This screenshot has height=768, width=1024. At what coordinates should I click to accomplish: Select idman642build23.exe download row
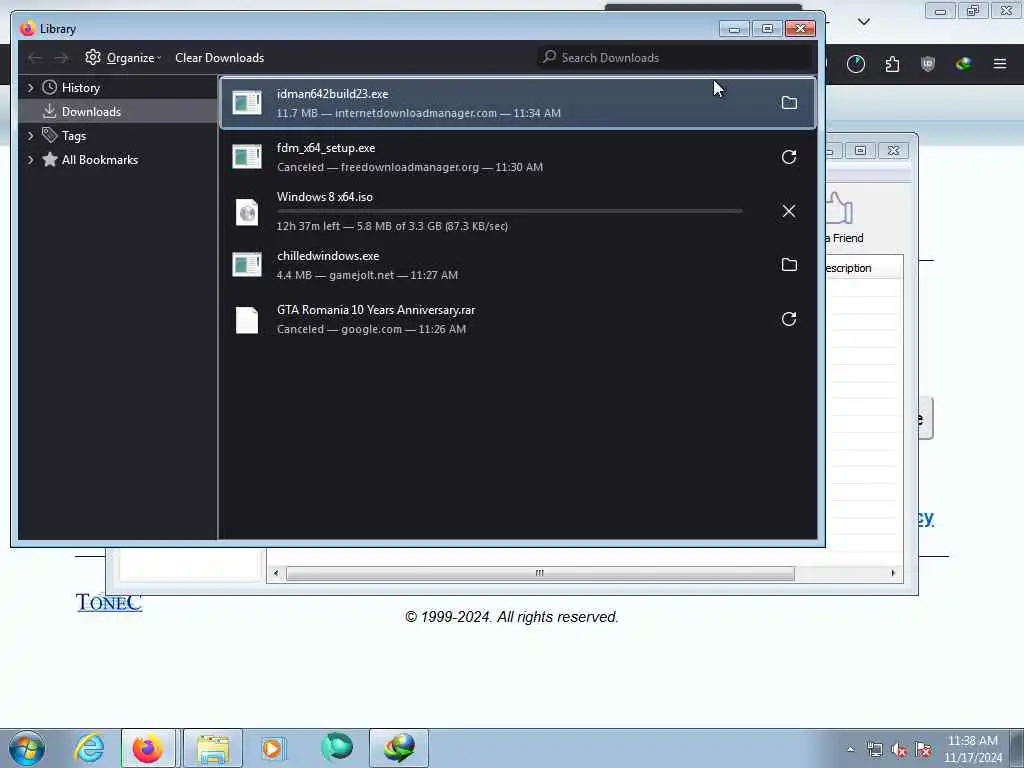[x=517, y=103]
